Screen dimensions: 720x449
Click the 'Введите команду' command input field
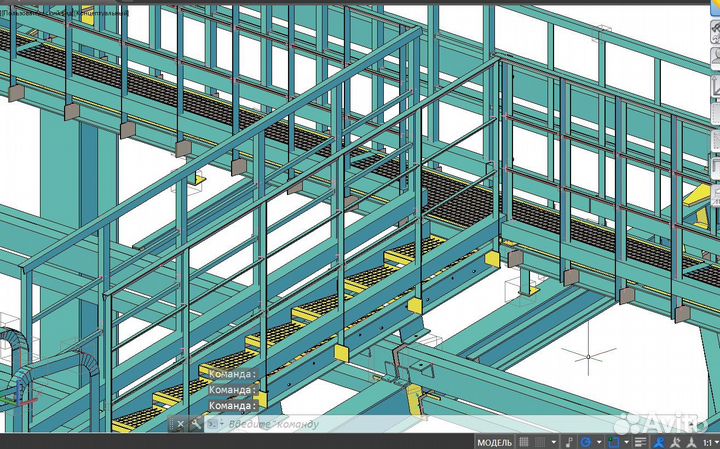pos(300,424)
